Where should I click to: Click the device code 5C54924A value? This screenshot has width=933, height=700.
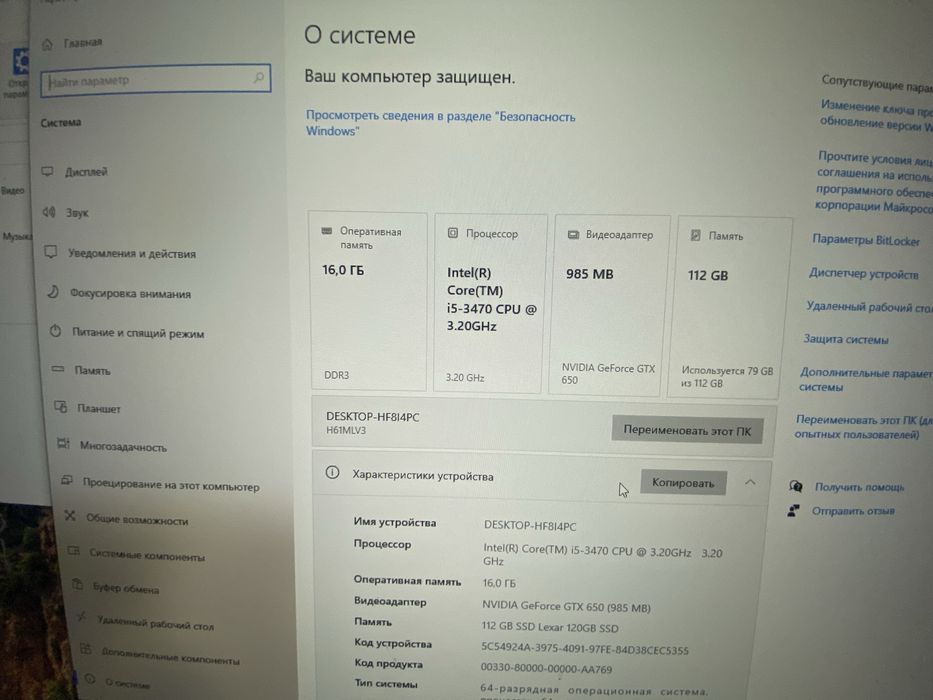tap(584, 649)
